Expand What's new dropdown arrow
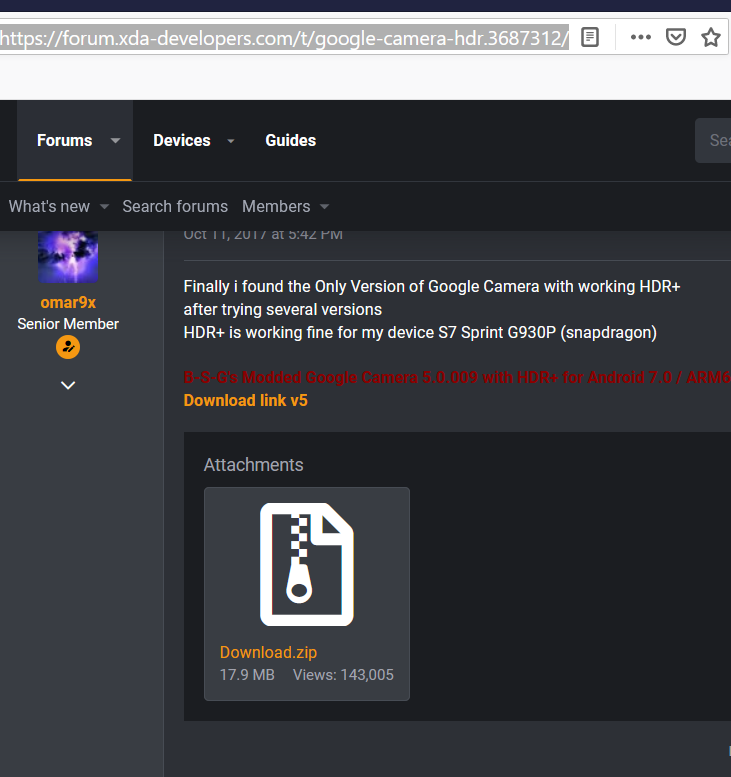Image resolution: width=731 pixels, height=777 pixels. coord(104,207)
